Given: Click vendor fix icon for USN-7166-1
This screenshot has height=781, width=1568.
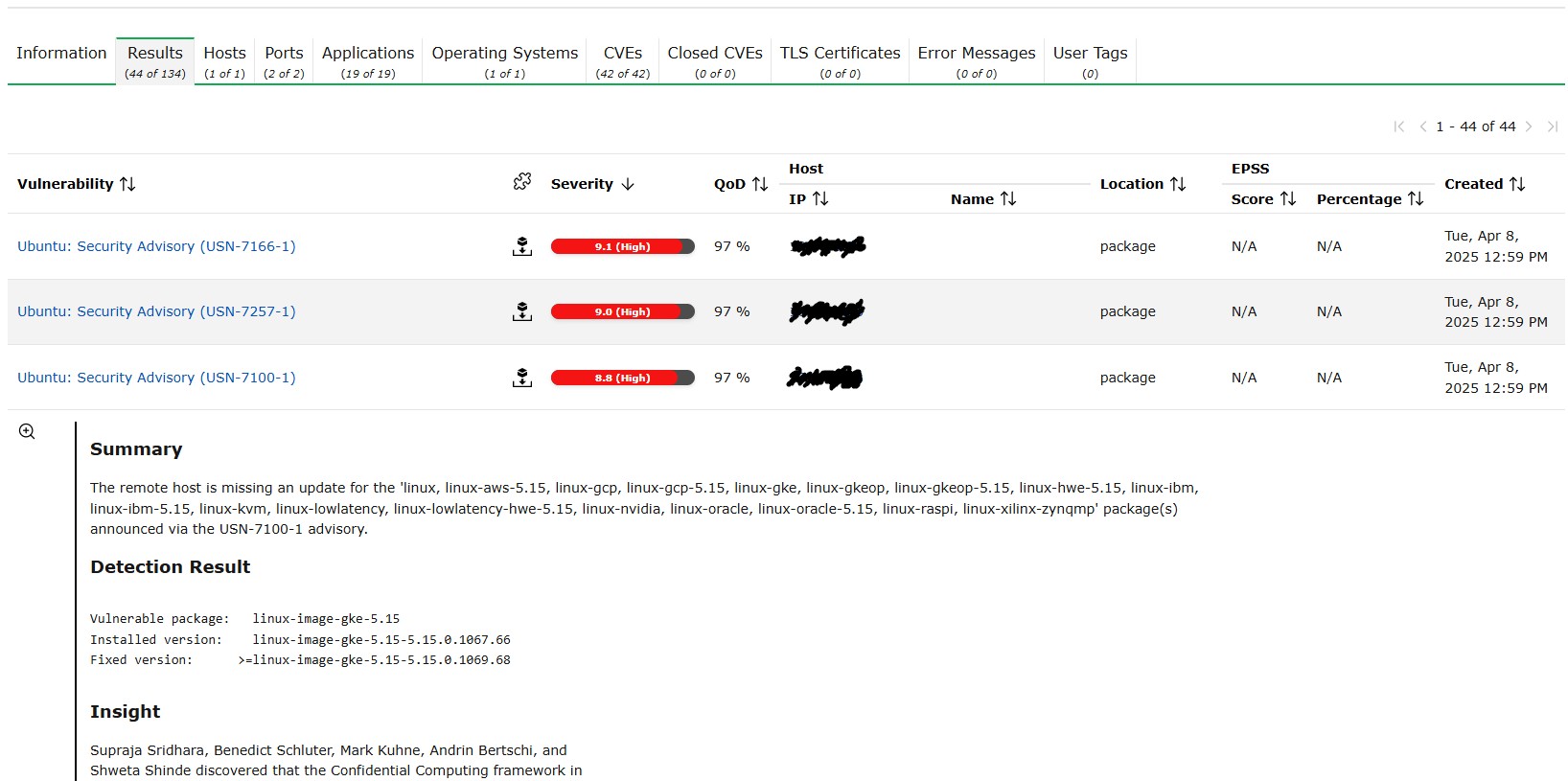Looking at the screenshot, I should (522, 246).
